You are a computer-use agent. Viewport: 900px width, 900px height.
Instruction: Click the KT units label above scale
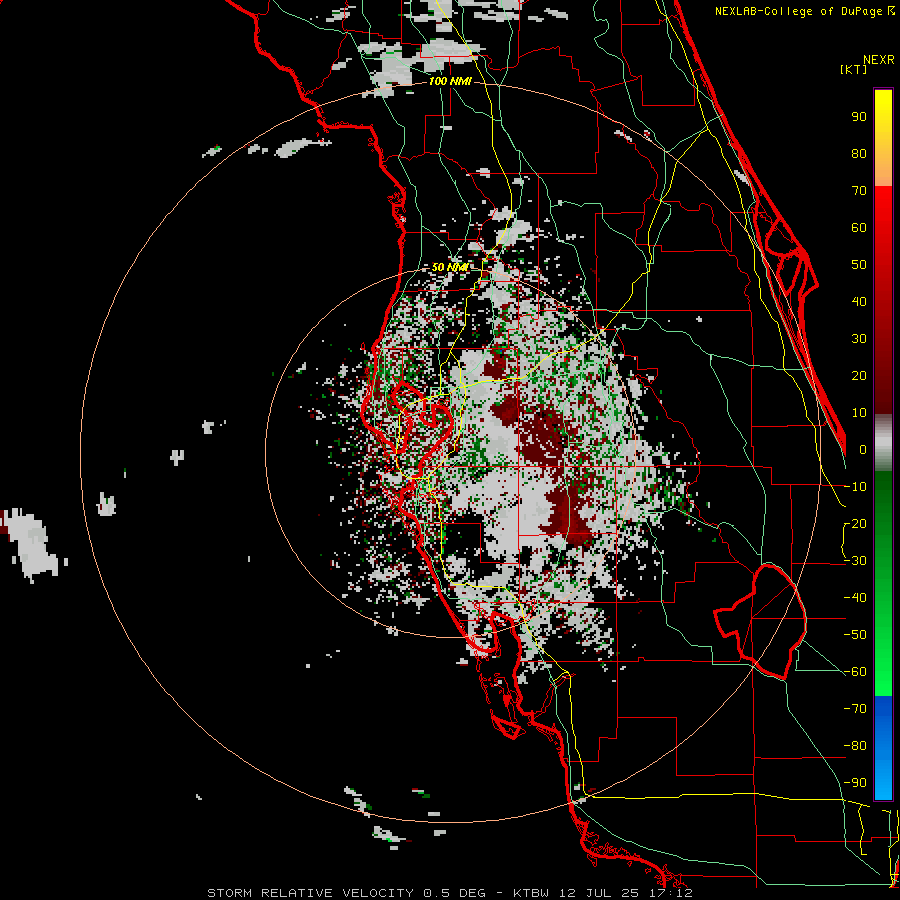coord(854,69)
